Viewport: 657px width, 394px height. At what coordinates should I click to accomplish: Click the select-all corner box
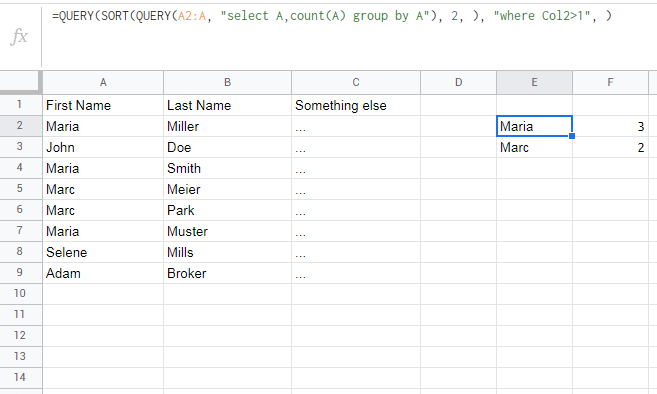(21, 83)
